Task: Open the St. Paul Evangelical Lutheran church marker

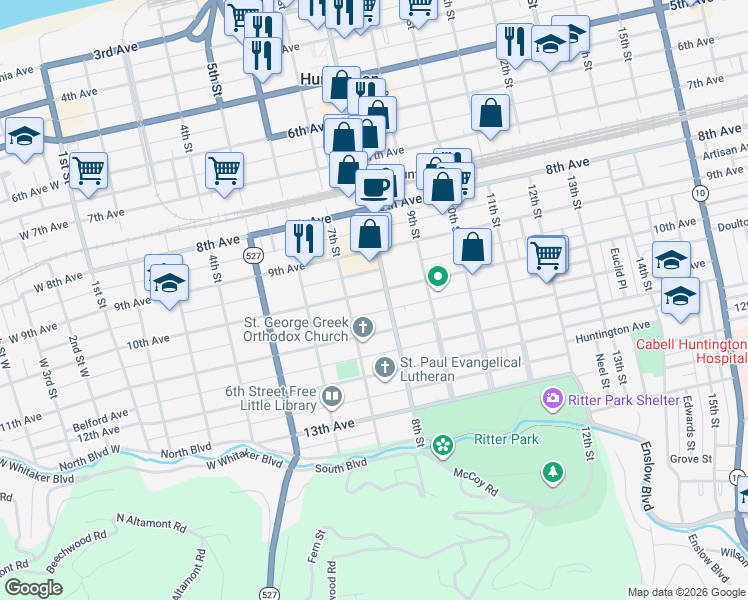Action: (384, 368)
